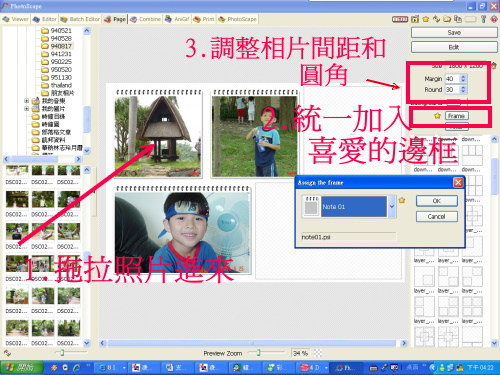This screenshot has width=500, height=375.
Task: Confirm the frame with OK
Action: pyautogui.click(x=437, y=201)
